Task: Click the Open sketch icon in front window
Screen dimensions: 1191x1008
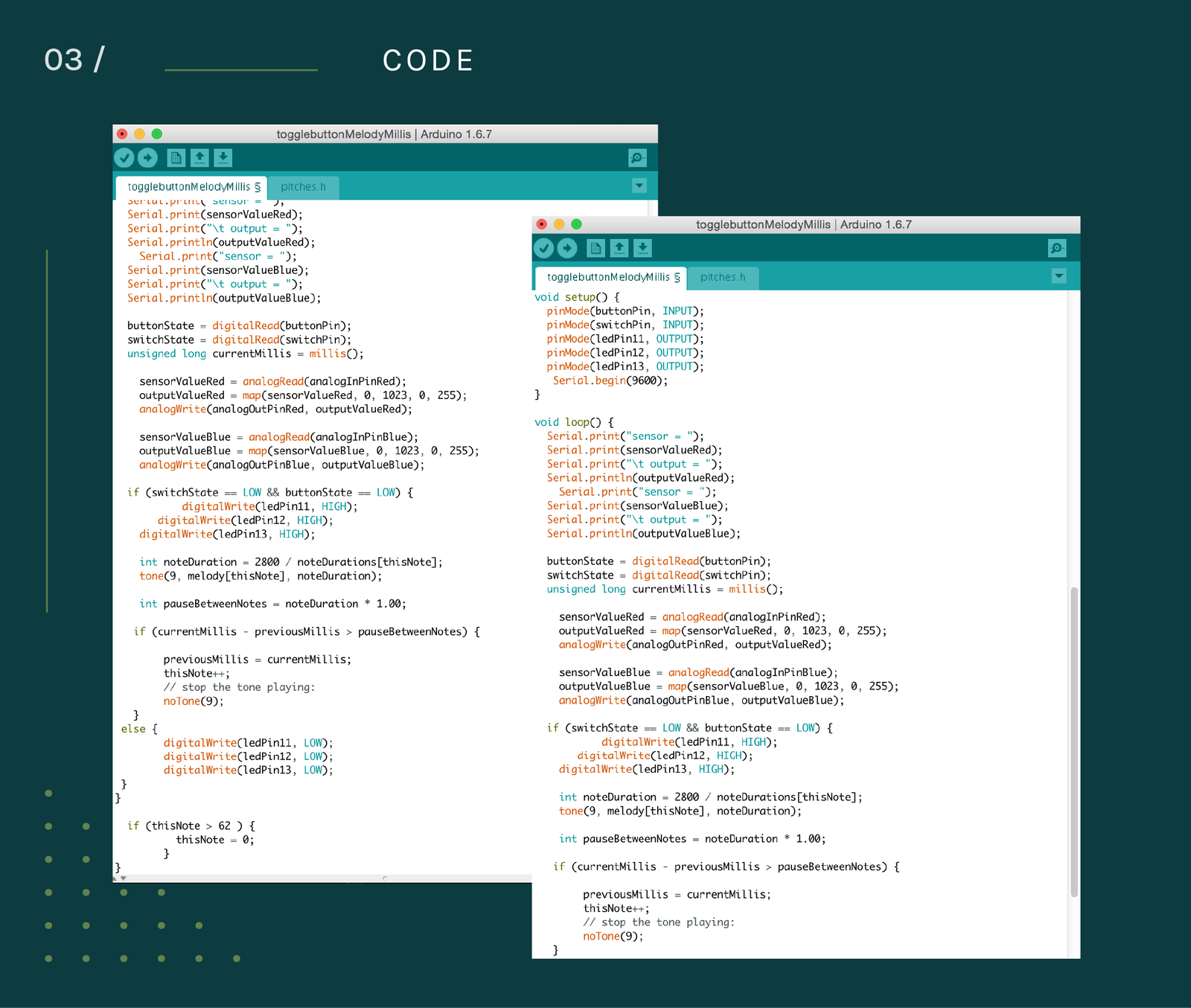Action: (619, 248)
